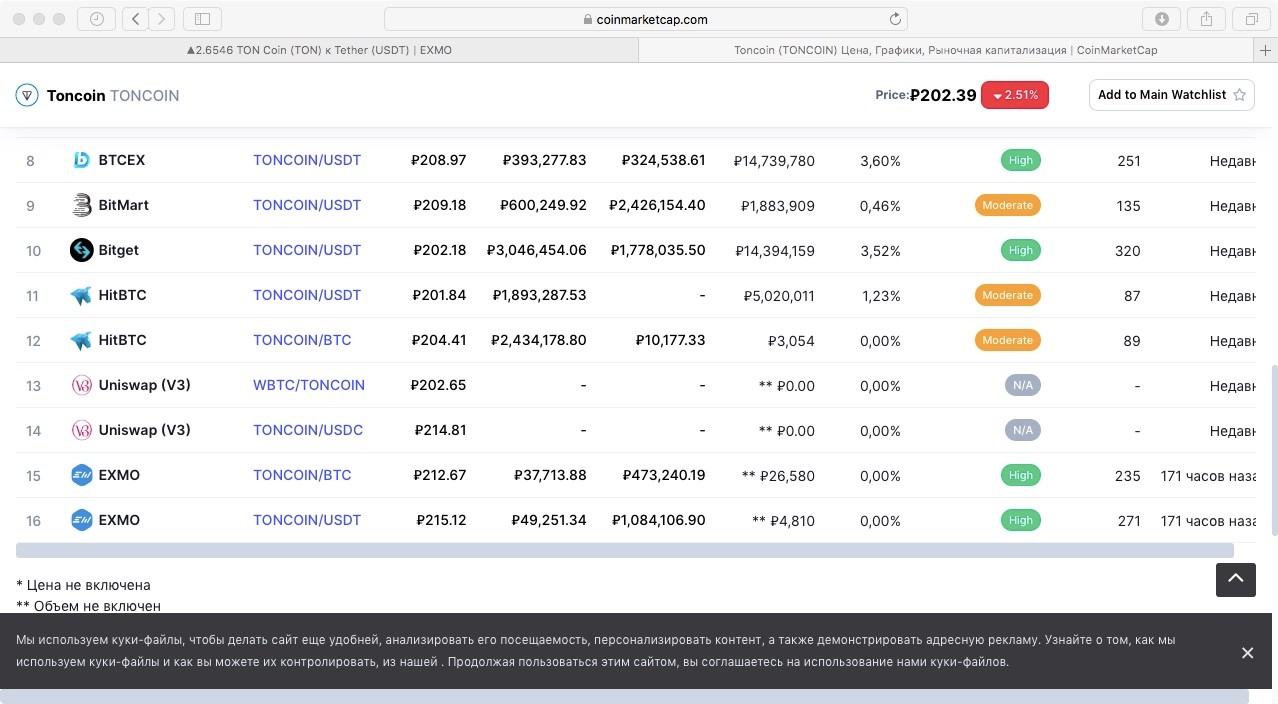Open WBTC/TONCOIN pair link on Uniswap

pyautogui.click(x=309, y=385)
